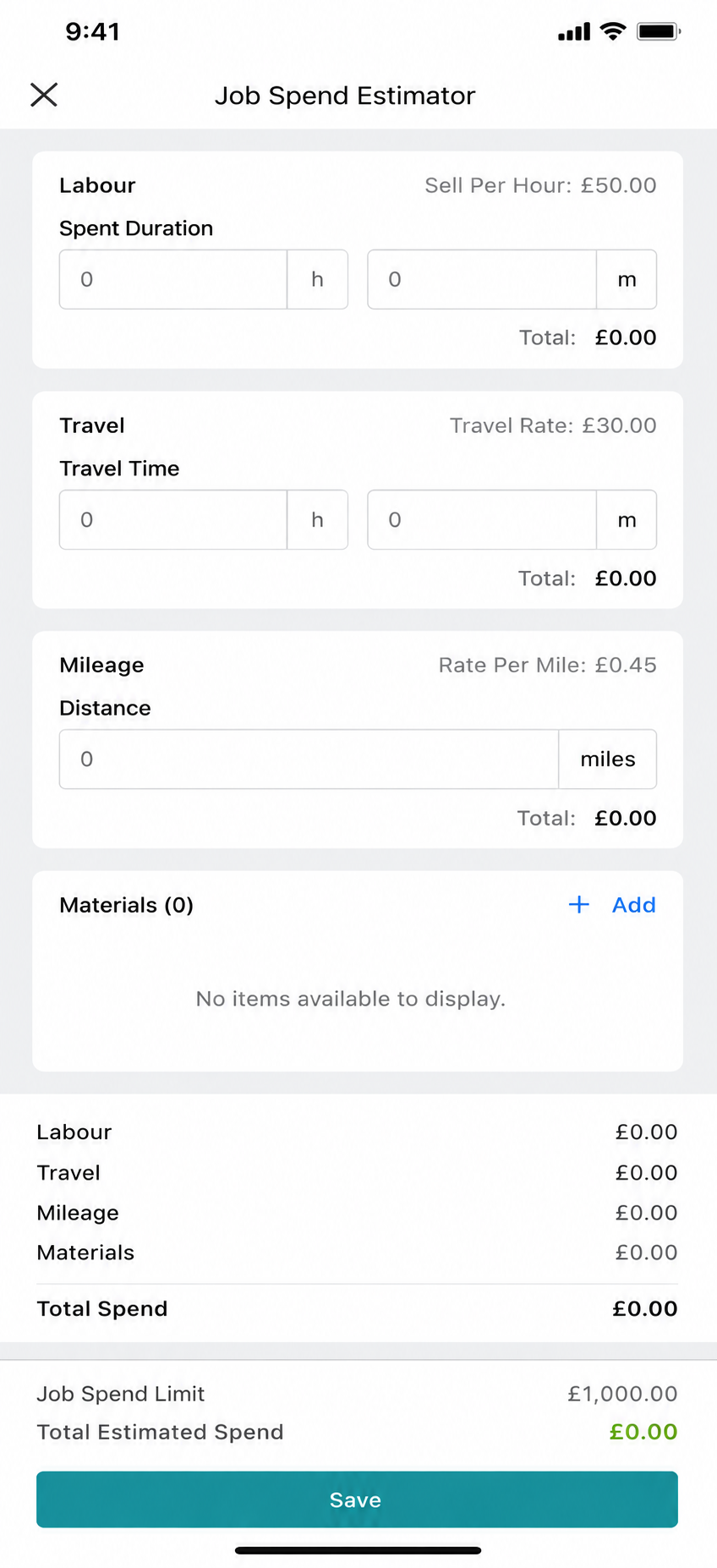Image resolution: width=717 pixels, height=1568 pixels.
Task: Tap the Wi-Fi status icon
Action: pyautogui.click(x=613, y=31)
